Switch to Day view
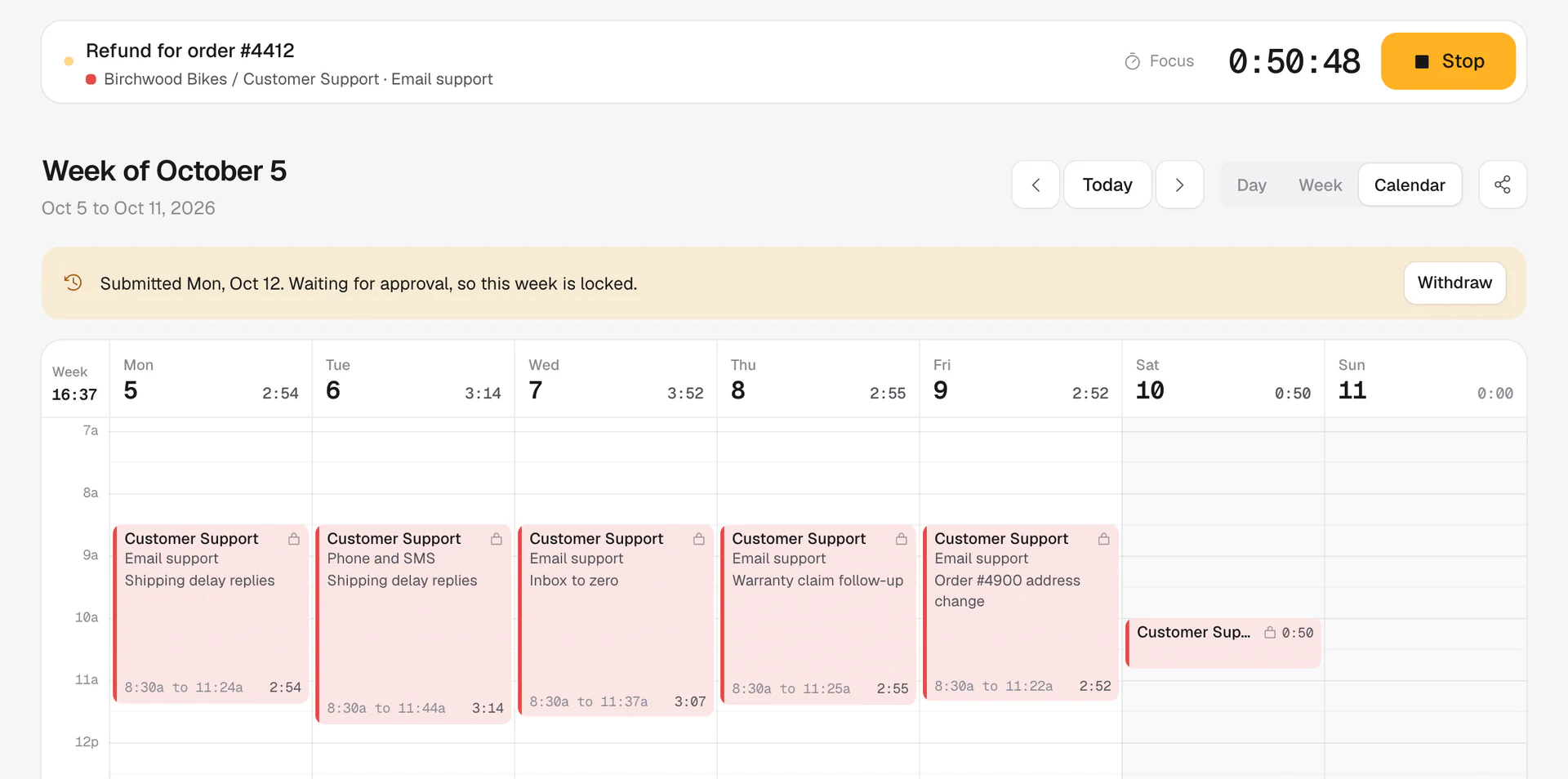This screenshot has width=1568, height=779. [1251, 185]
